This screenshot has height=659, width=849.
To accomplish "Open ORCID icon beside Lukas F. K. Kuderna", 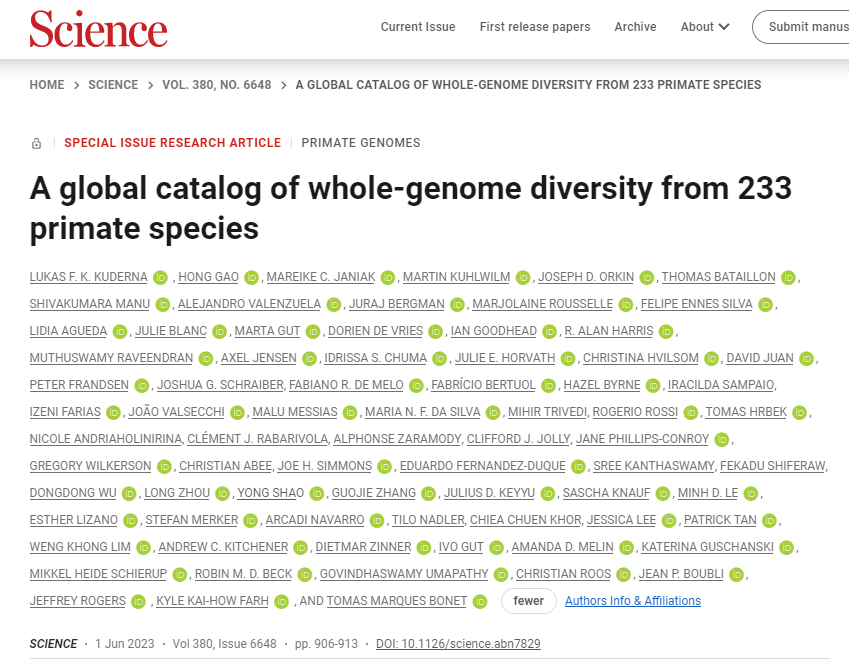I will pyautogui.click(x=163, y=277).
